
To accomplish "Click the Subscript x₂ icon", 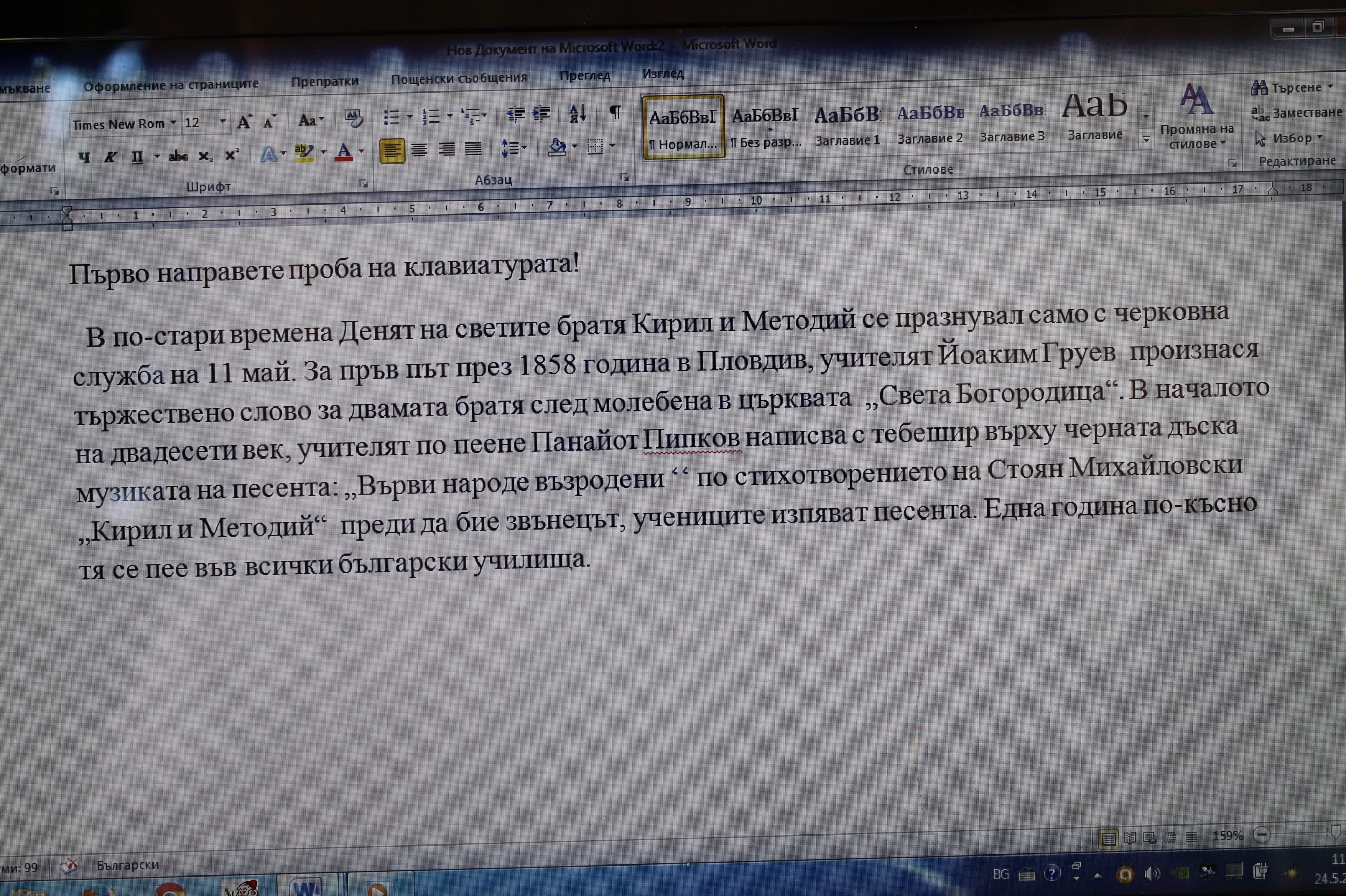I will click(206, 156).
